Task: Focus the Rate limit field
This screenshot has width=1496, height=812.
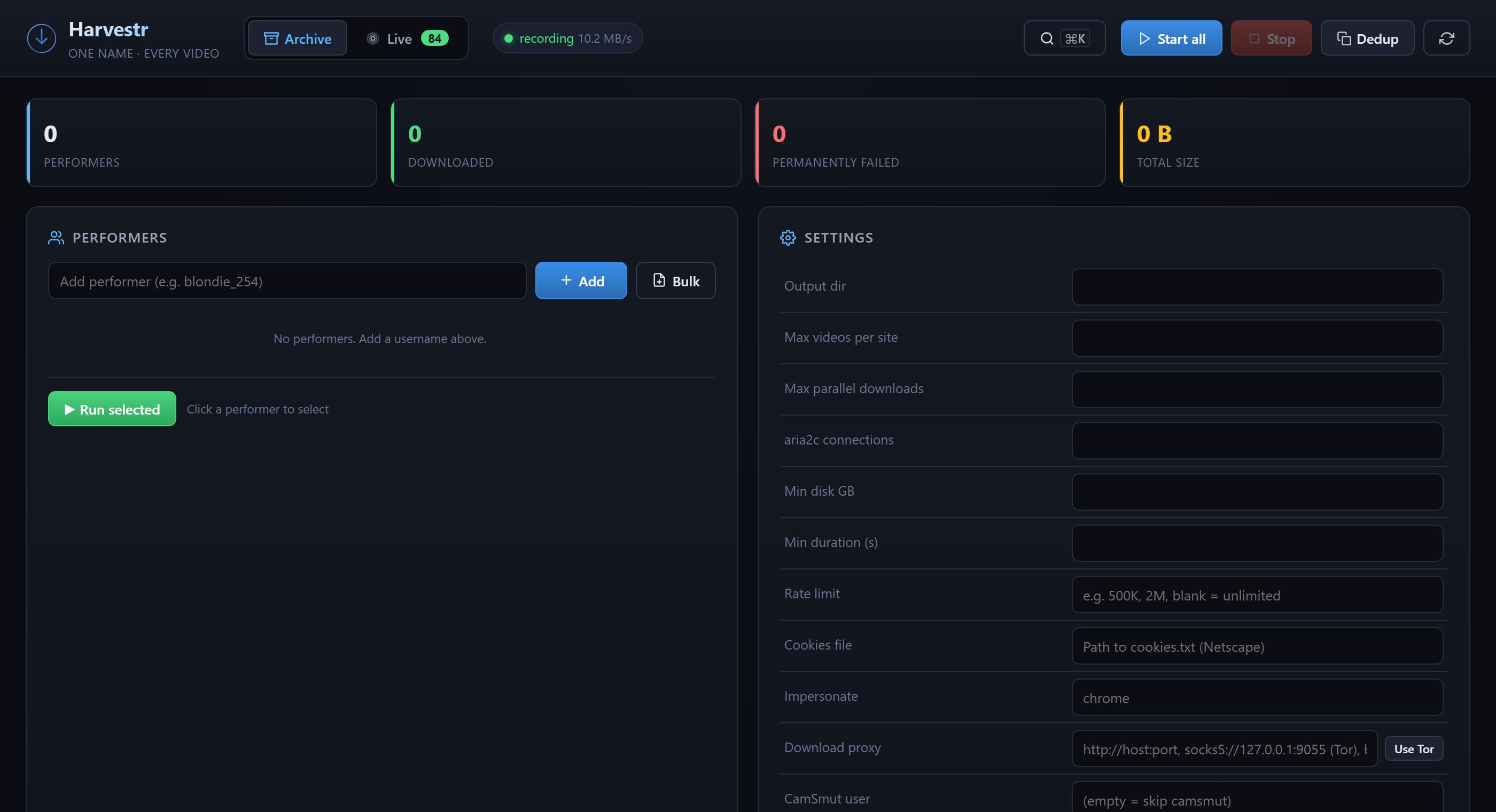Action: pos(1257,594)
